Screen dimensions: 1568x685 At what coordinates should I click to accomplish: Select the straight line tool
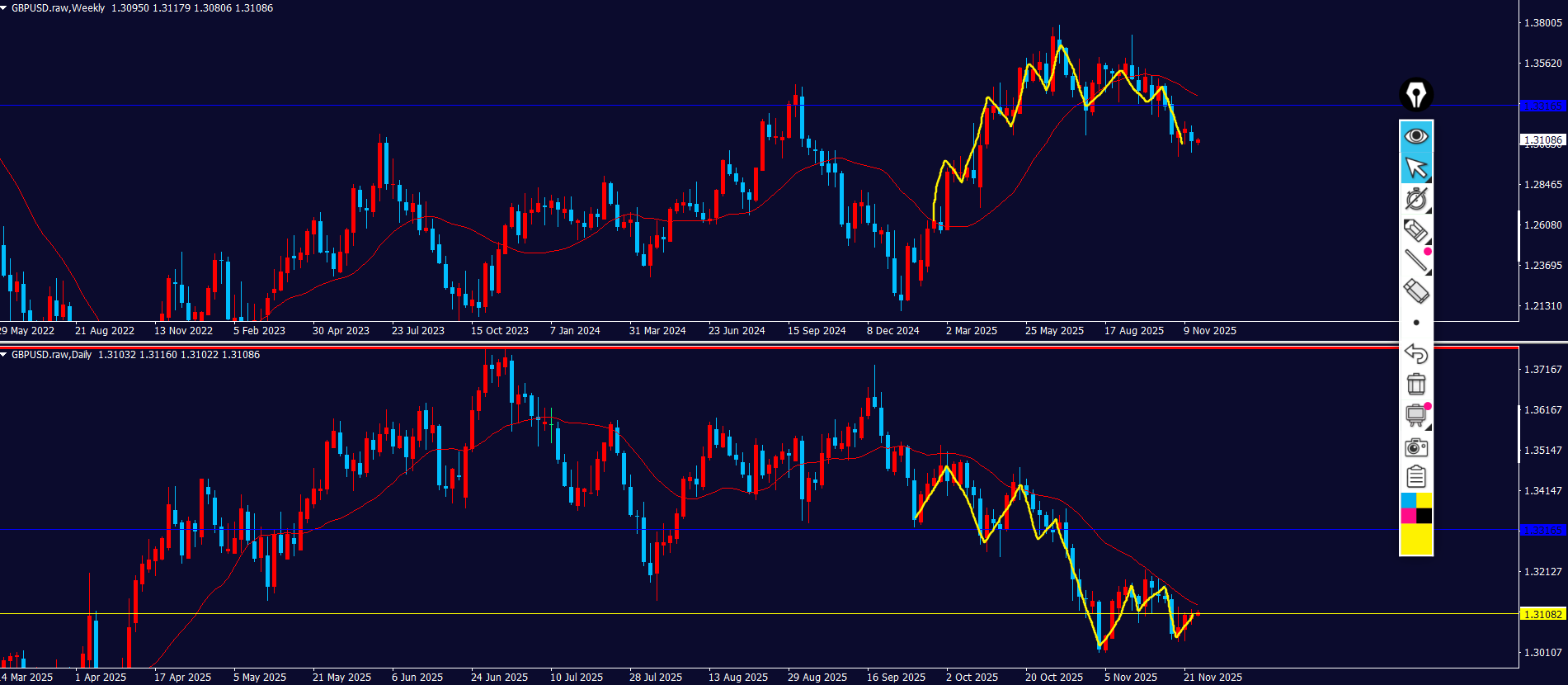(x=1415, y=261)
